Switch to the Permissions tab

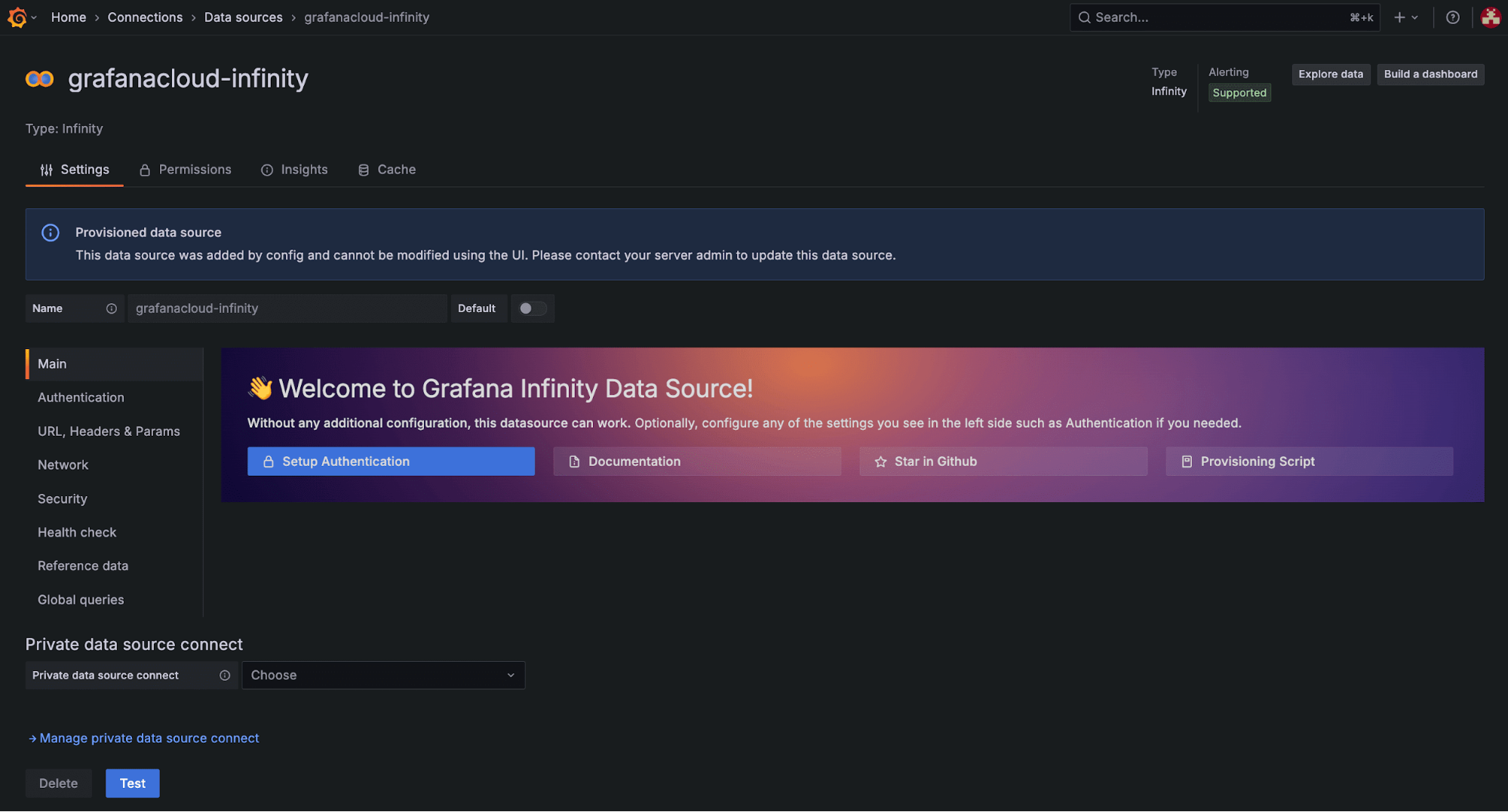[186, 170]
